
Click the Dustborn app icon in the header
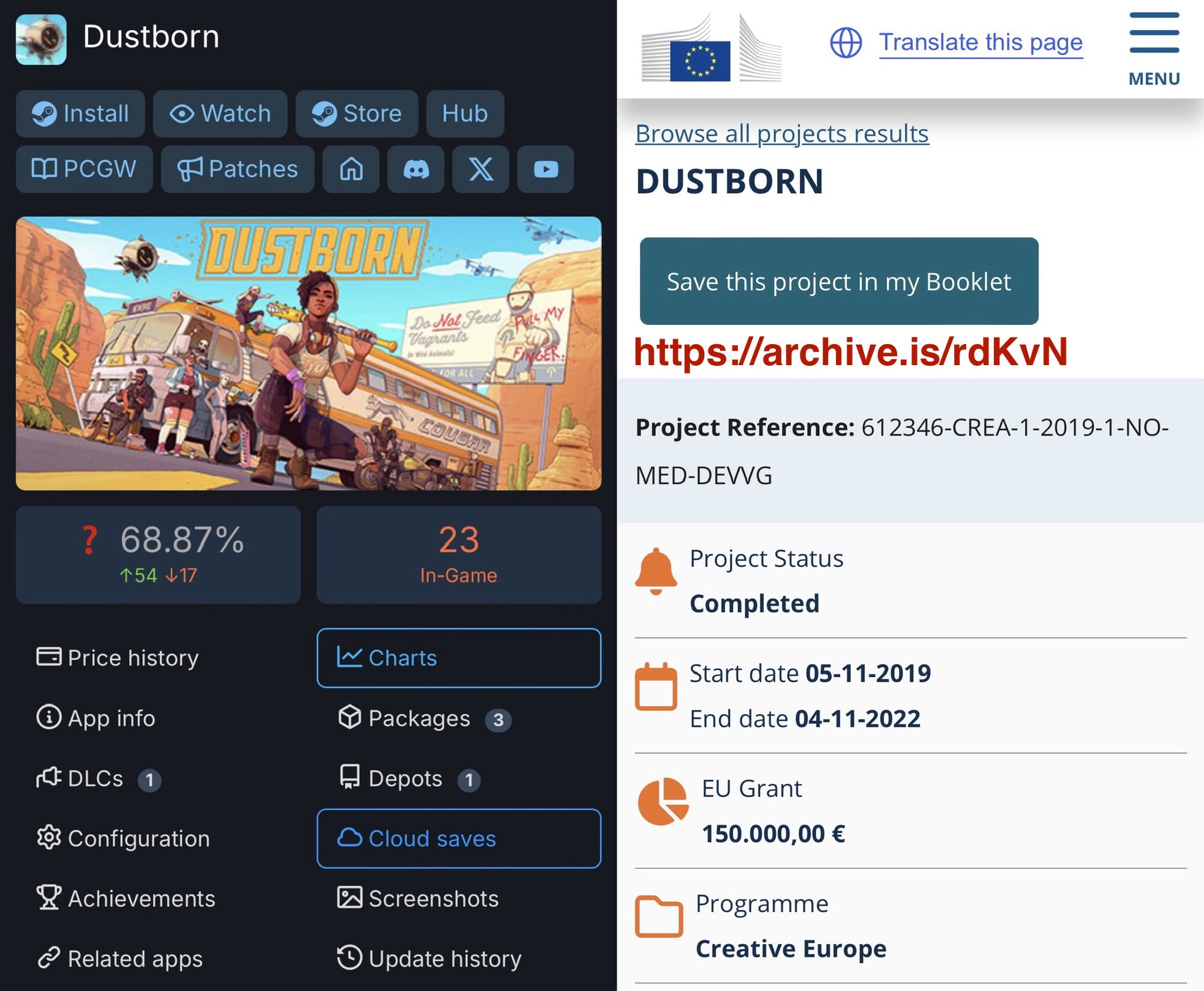pyautogui.click(x=41, y=39)
